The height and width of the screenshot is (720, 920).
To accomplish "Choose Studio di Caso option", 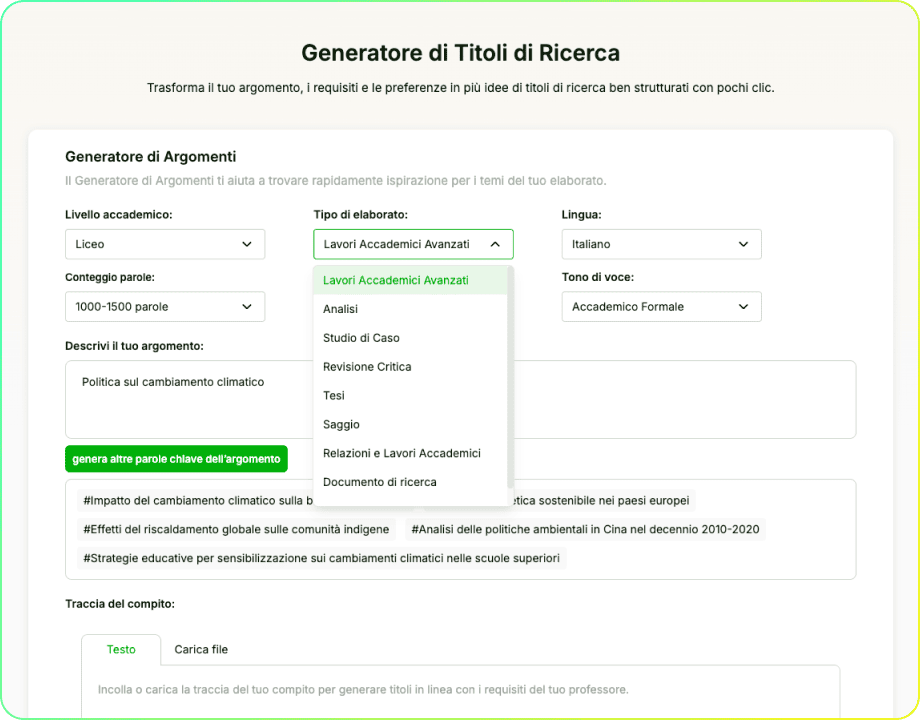I will pyautogui.click(x=410, y=337).
